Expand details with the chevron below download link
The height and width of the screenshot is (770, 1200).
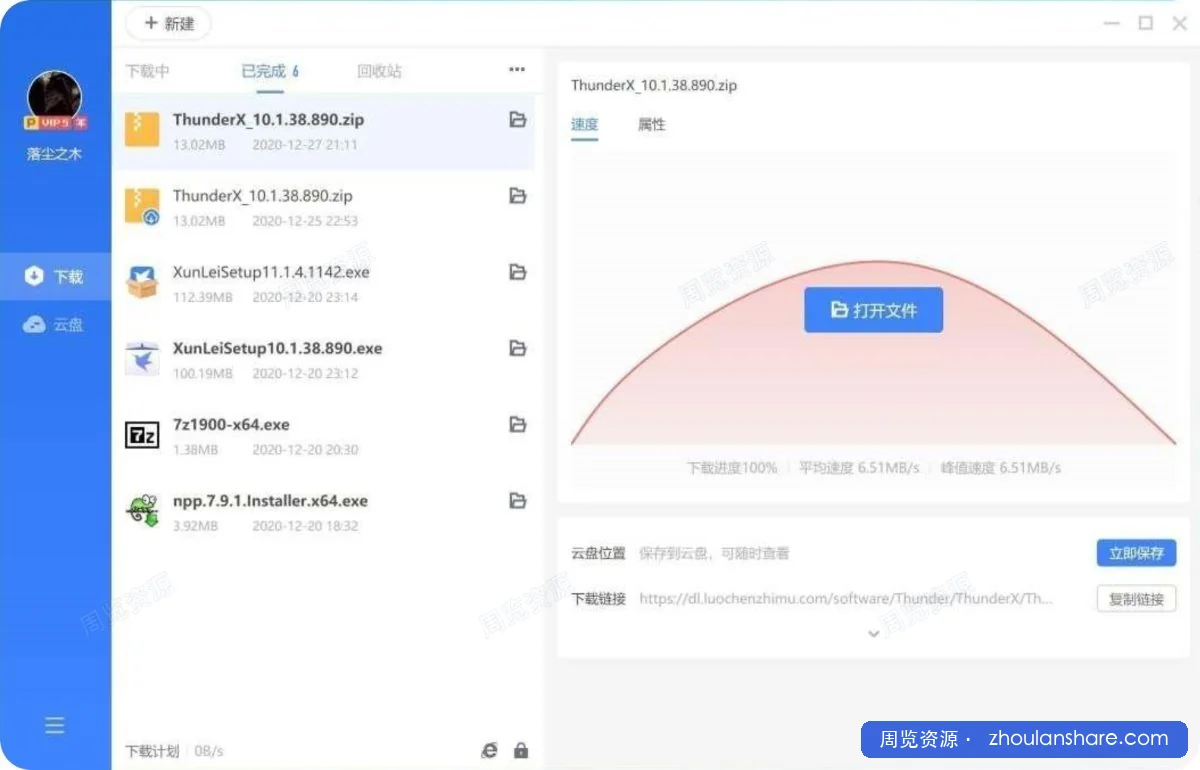click(x=873, y=634)
